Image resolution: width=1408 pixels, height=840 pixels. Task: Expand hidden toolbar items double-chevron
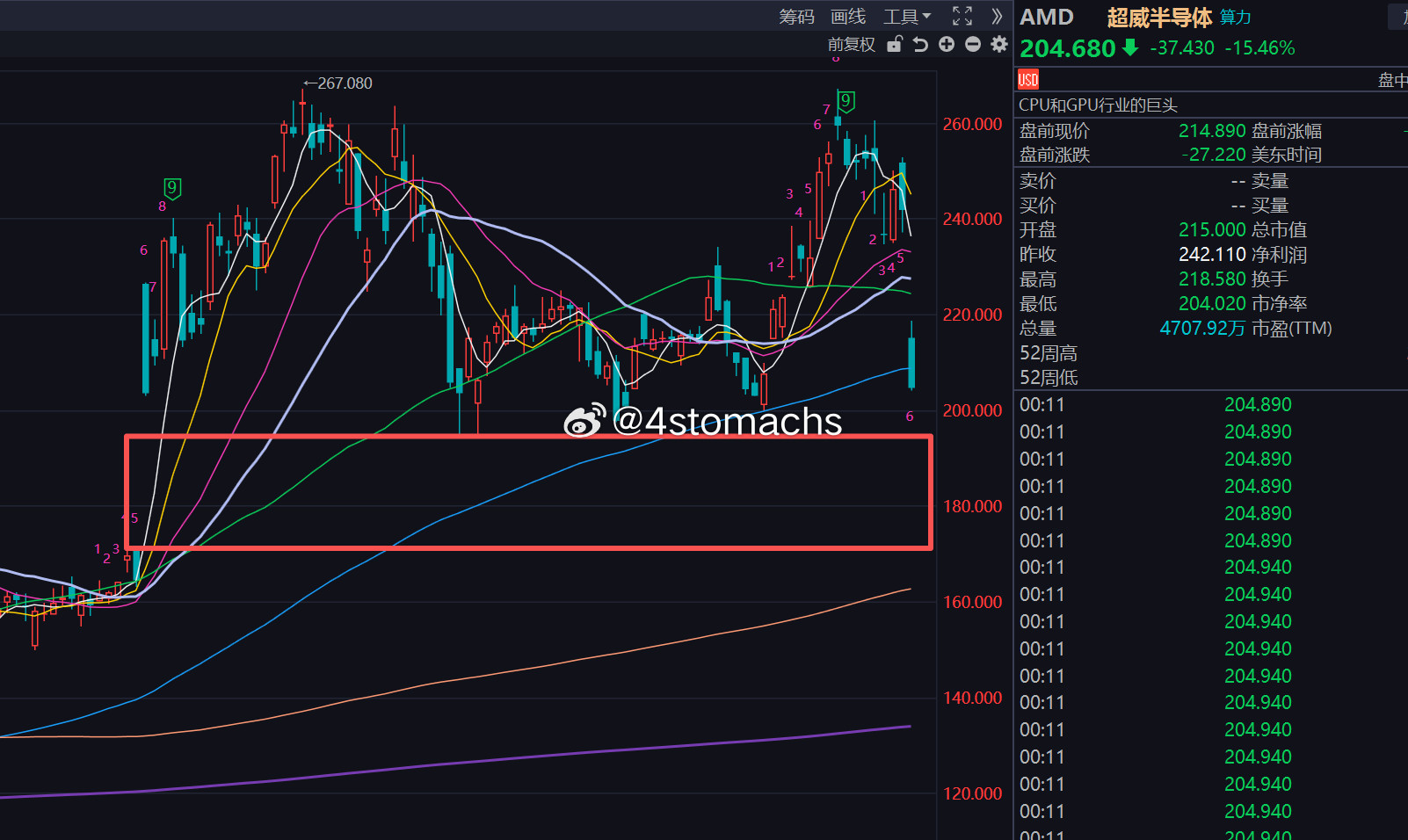[997, 16]
